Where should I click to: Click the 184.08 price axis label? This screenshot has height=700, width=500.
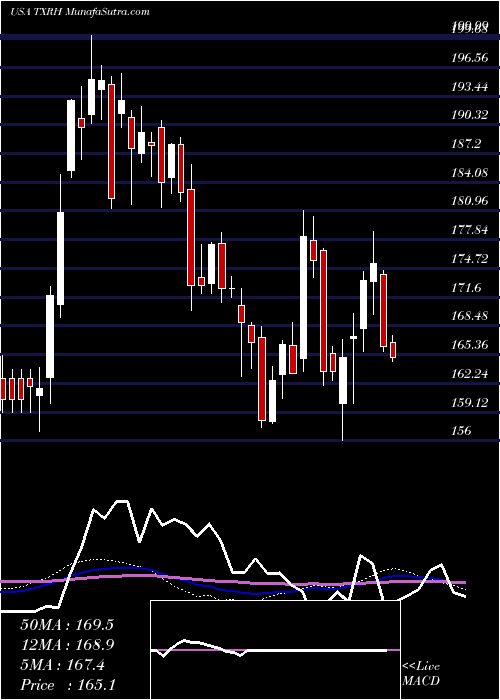point(470,172)
